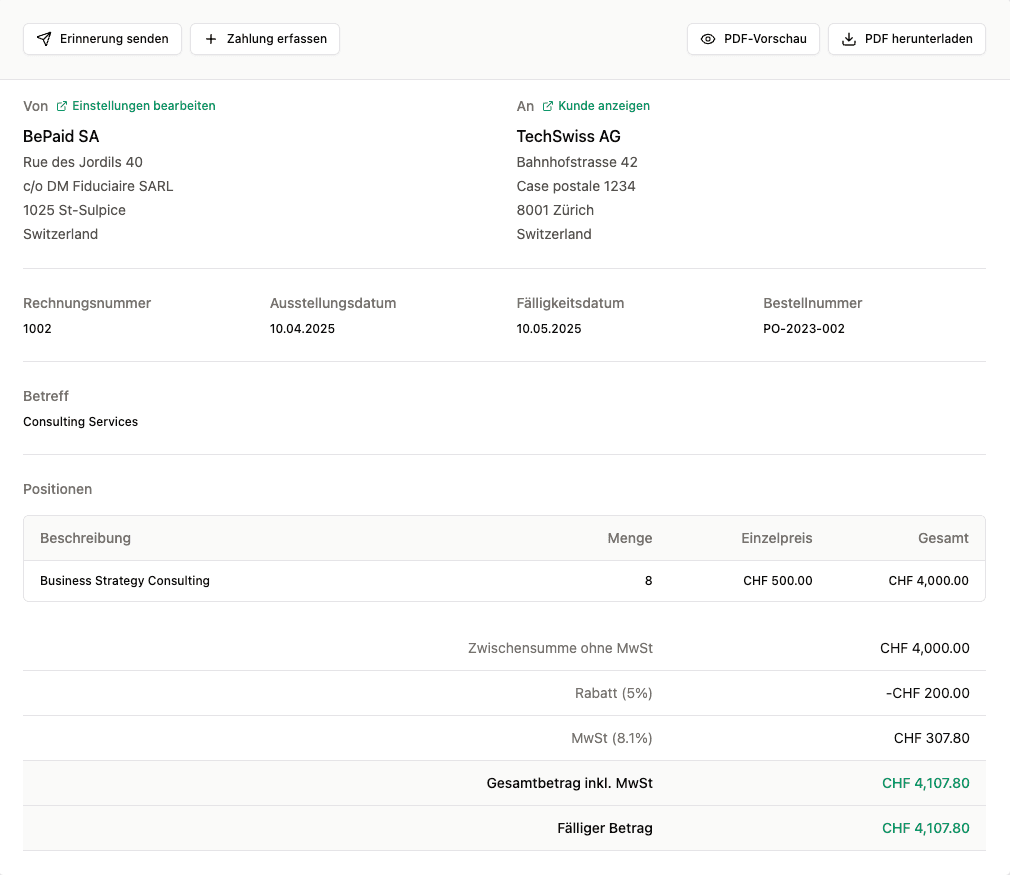Image resolution: width=1010 pixels, height=875 pixels.
Task: Click external-link icon beside Kunde anzeigen
Action: pos(548,106)
